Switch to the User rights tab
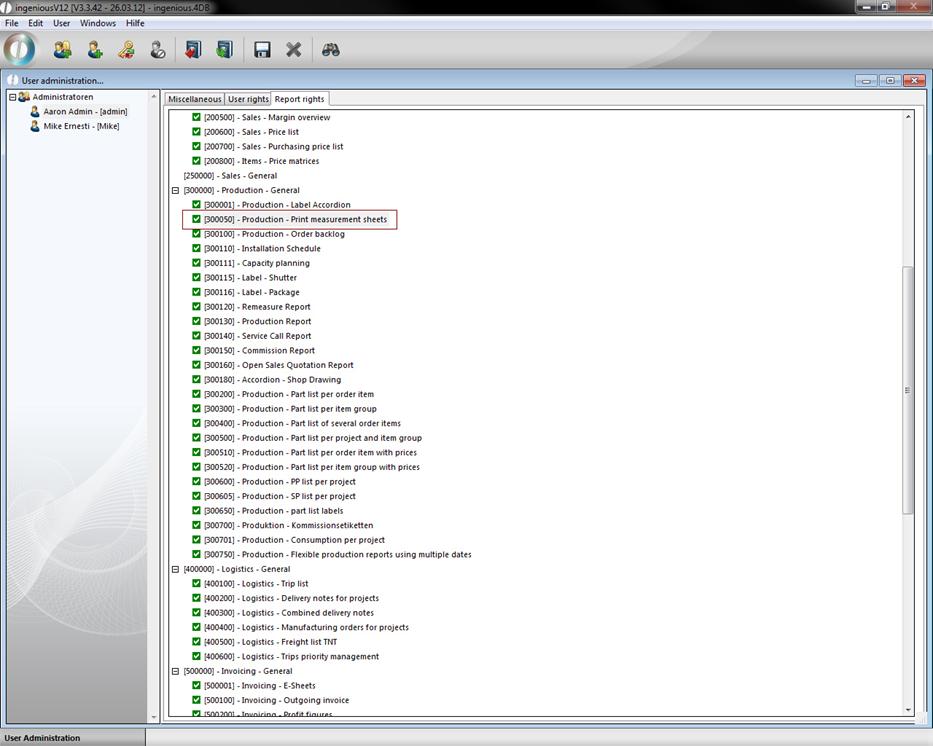Viewport: 933px width, 746px height. [x=248, y=99]
